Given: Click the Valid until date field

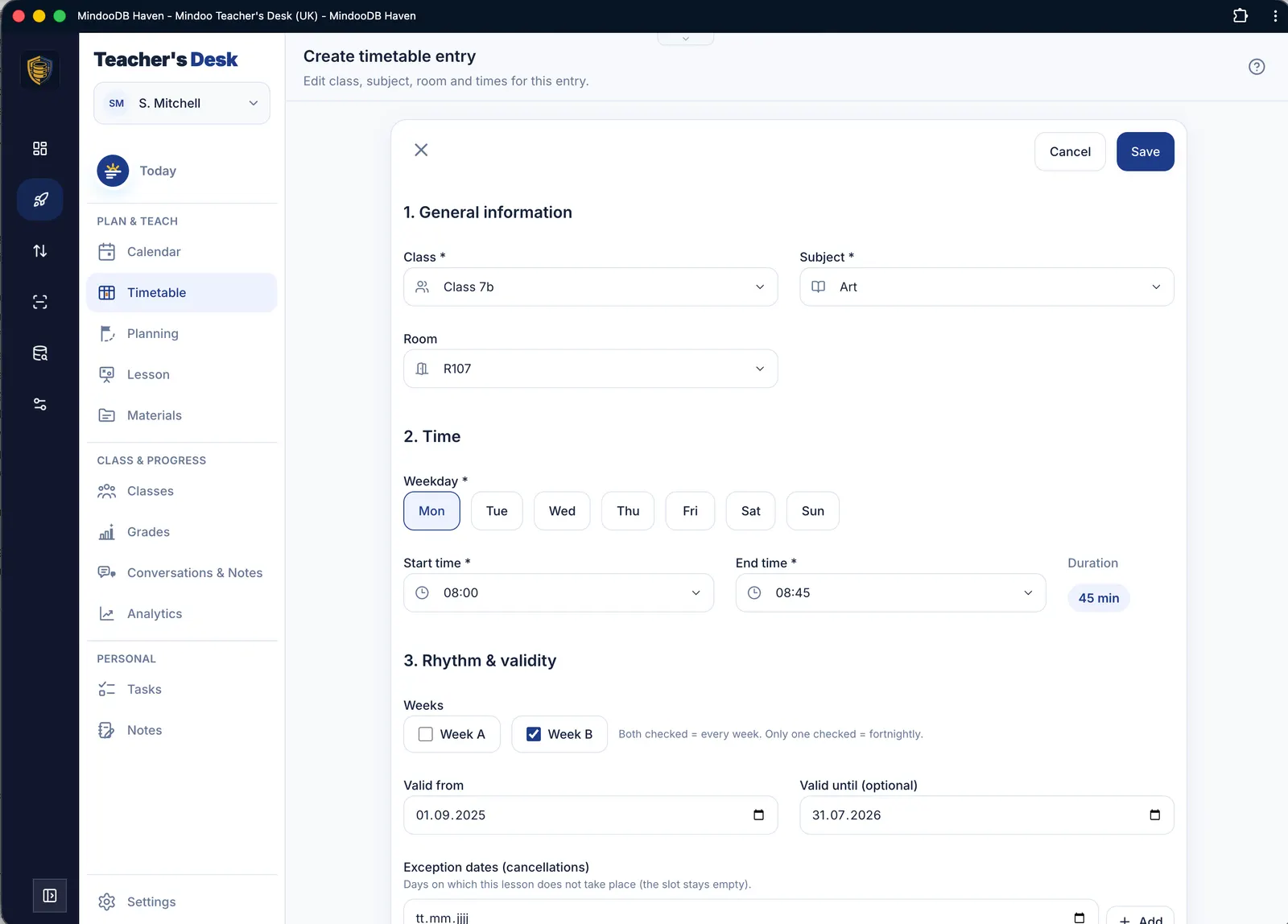Looking at the screenshot, I should 987,815.
